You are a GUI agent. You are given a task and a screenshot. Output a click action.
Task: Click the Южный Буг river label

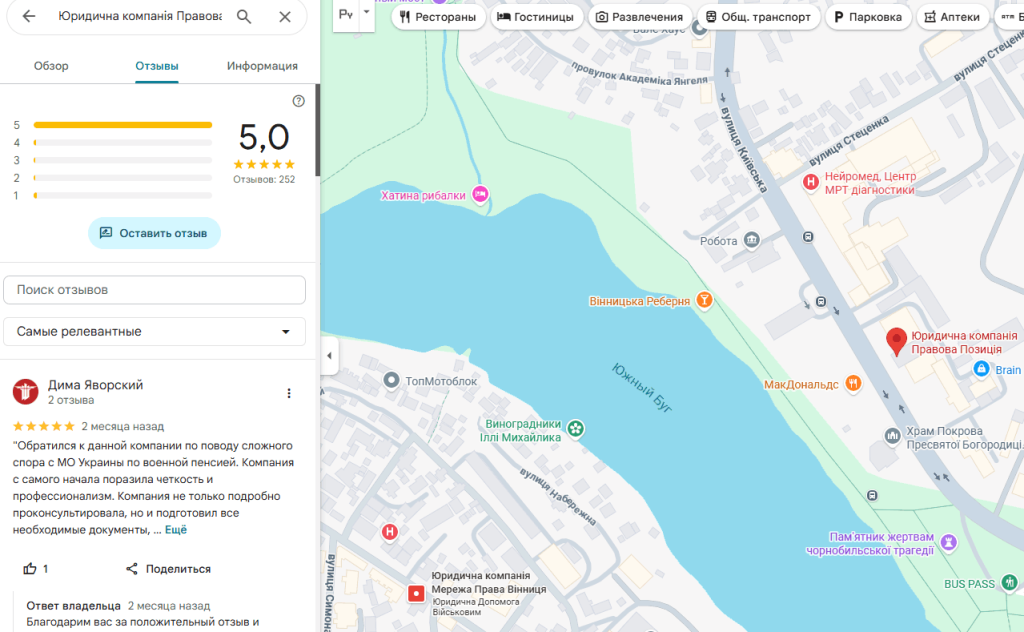[x=641, y=388]
